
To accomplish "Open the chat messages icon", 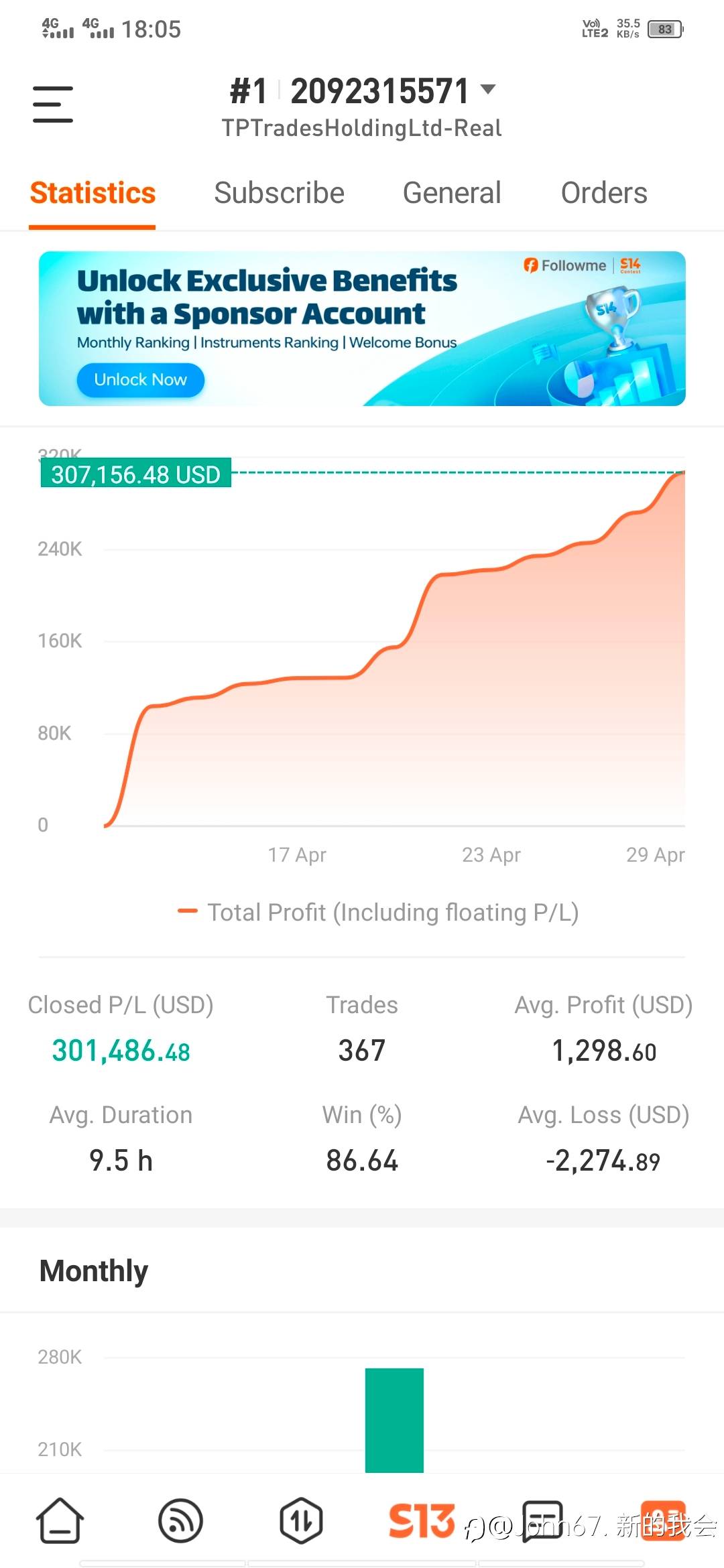I will click(542, 1520).
